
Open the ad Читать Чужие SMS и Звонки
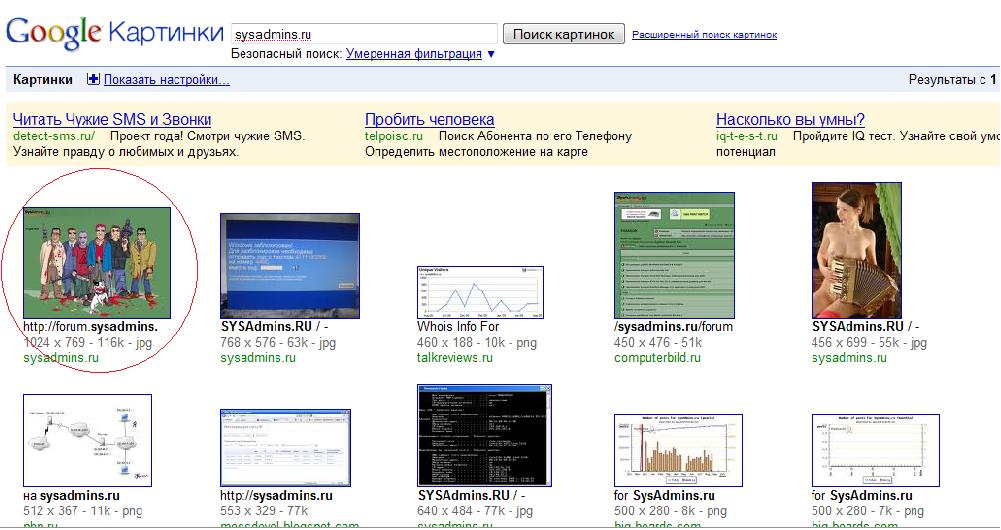point(112,119)
